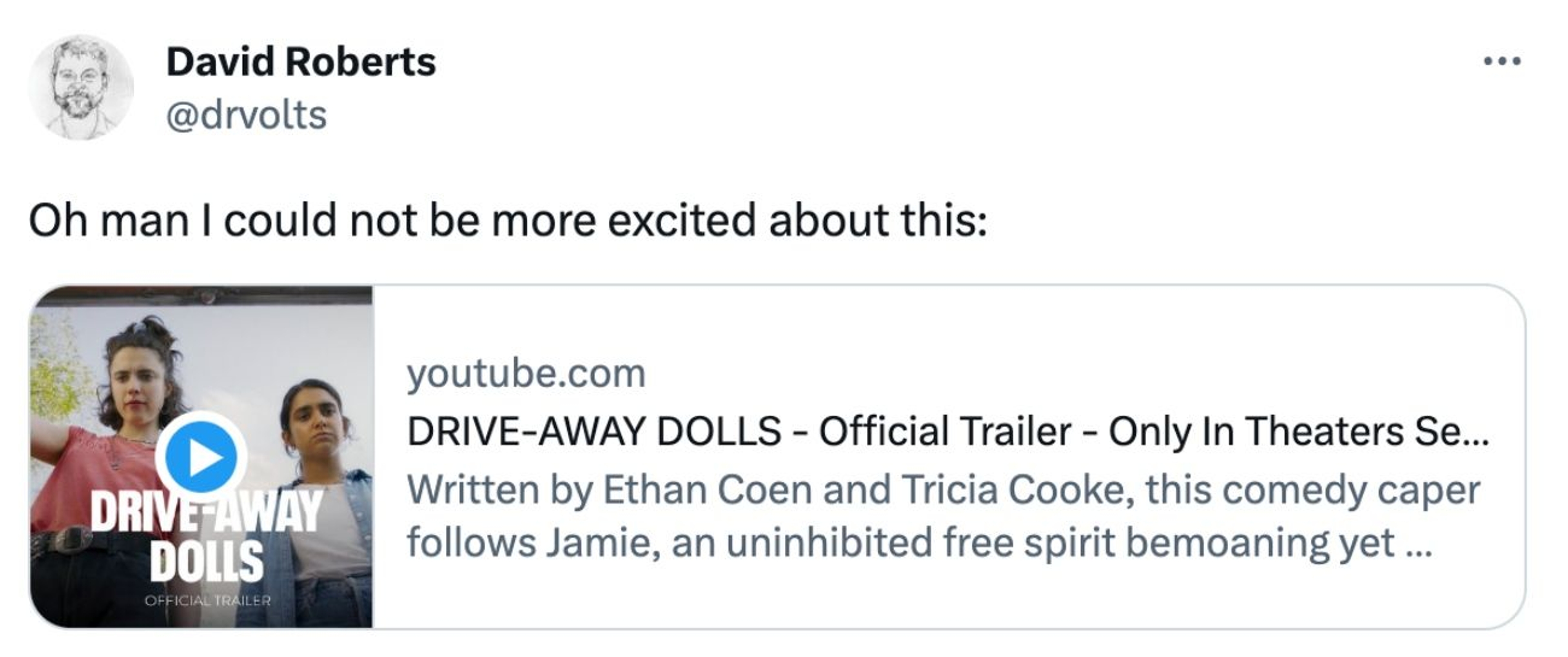The height and width of the screenshot is (657, 1568).
Task: Click the white "DOLLS" title overlay on thumbnail
Action: point(207,562)
